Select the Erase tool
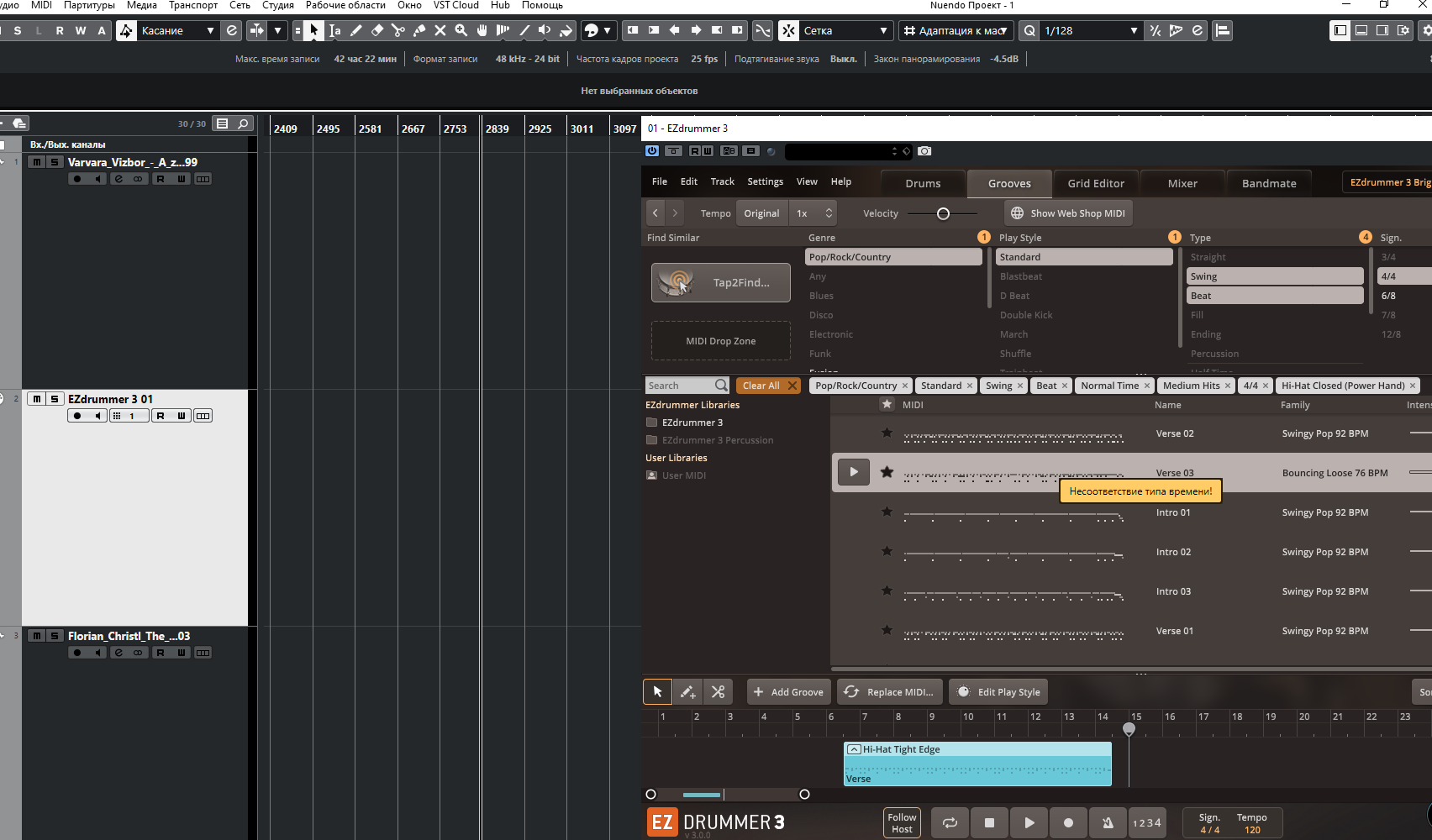Viewport: 1432px width, 840px height. click(x=376, y=30)
